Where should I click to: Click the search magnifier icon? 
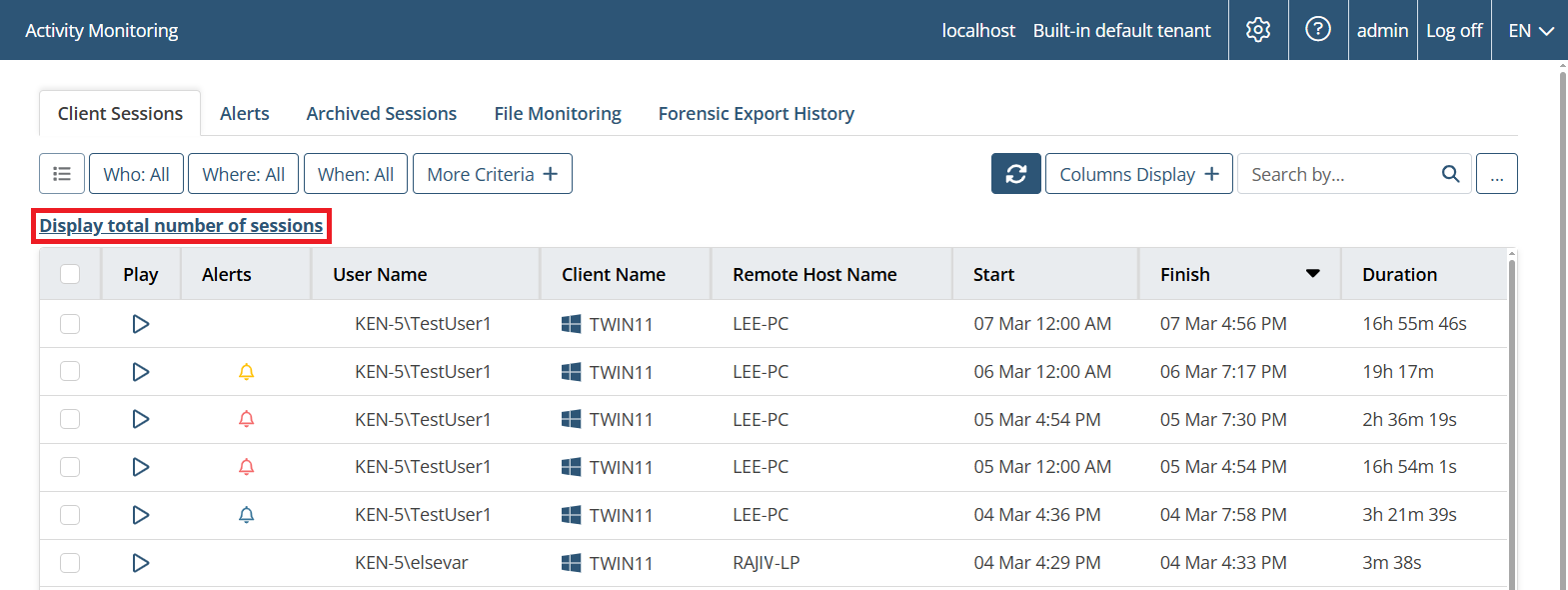pos(1450,174)
